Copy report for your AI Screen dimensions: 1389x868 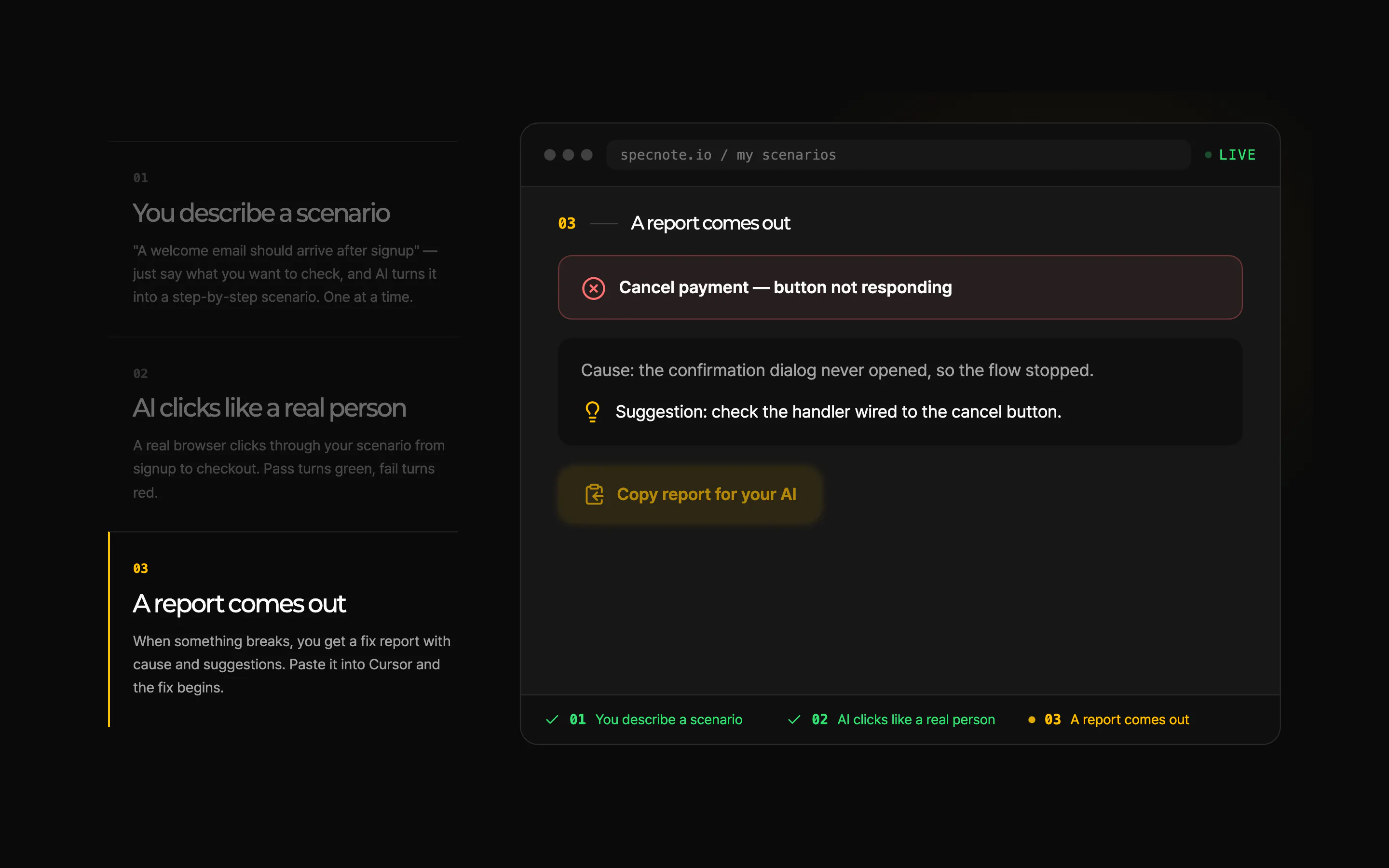pyautogui.click(x=690, y=494)
